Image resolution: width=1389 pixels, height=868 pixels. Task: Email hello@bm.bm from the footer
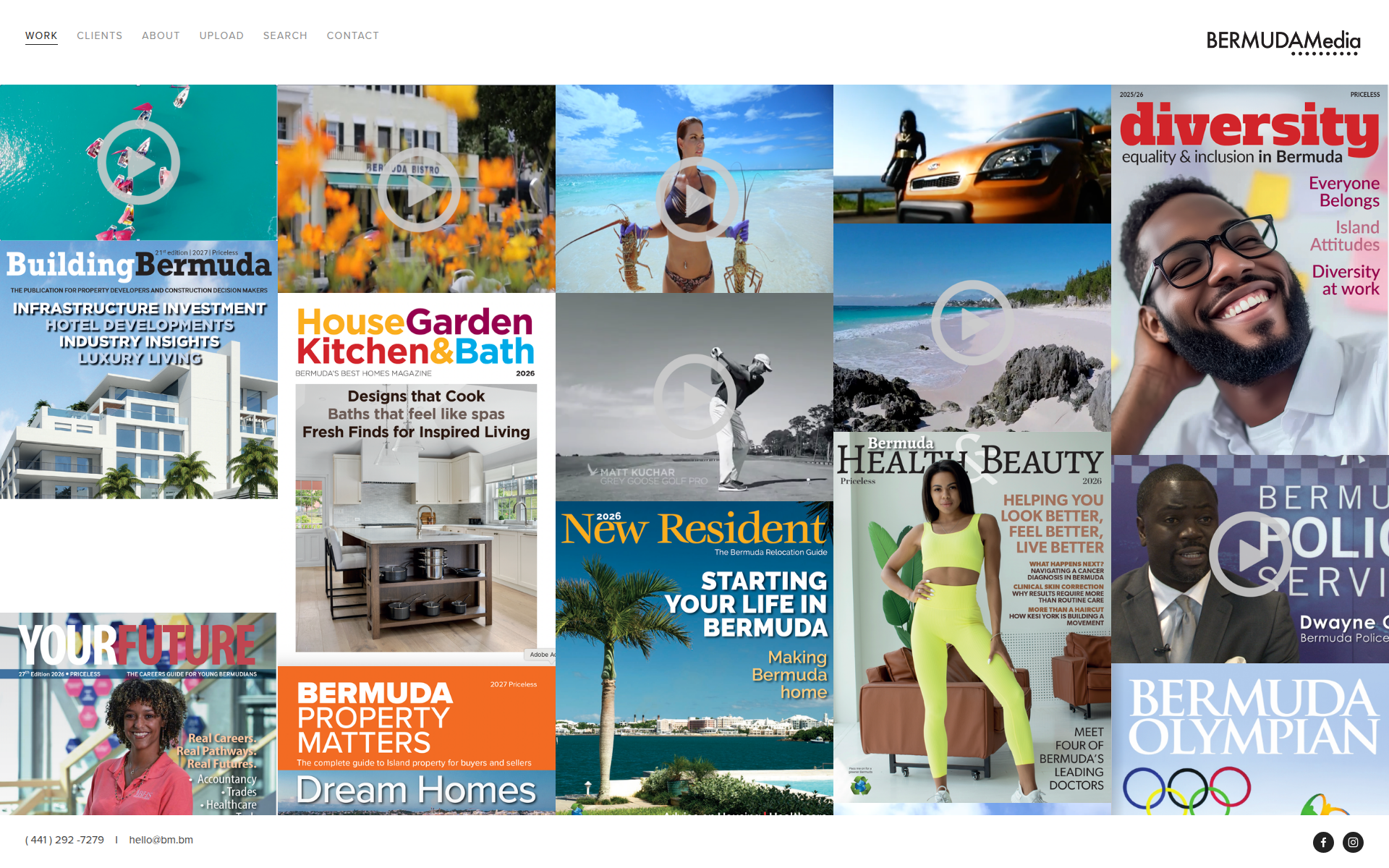161,840
